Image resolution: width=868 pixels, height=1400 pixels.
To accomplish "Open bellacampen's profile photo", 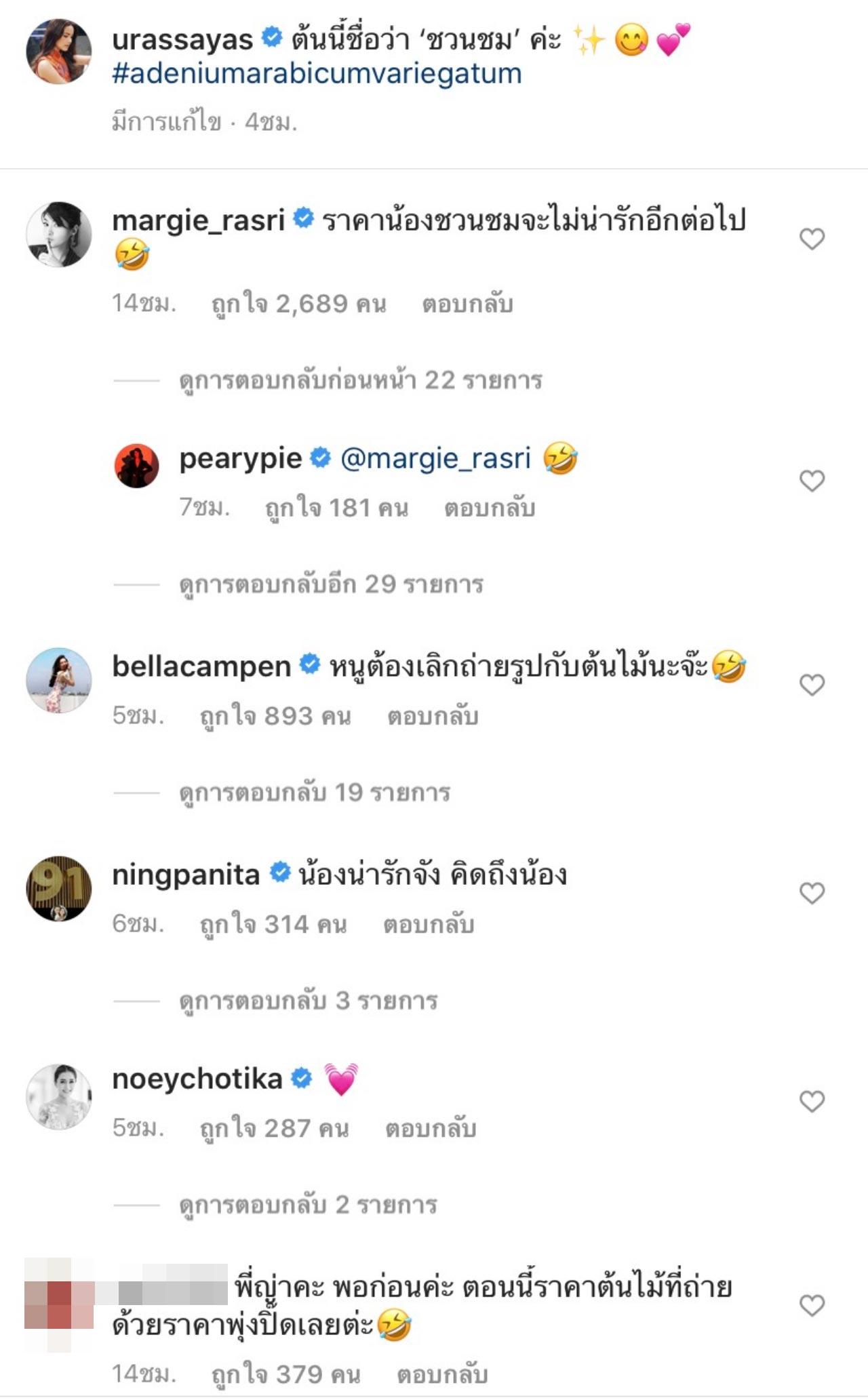I will tap(58, 680).
